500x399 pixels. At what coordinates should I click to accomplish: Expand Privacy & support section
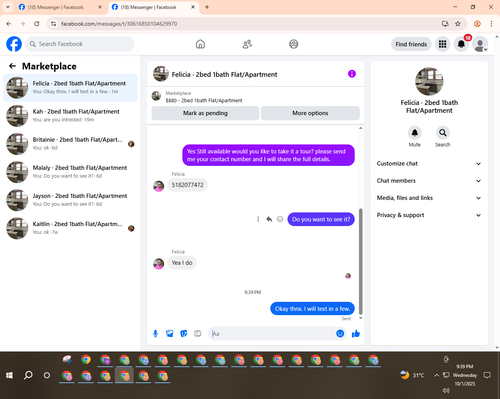[x=429, y=215]
